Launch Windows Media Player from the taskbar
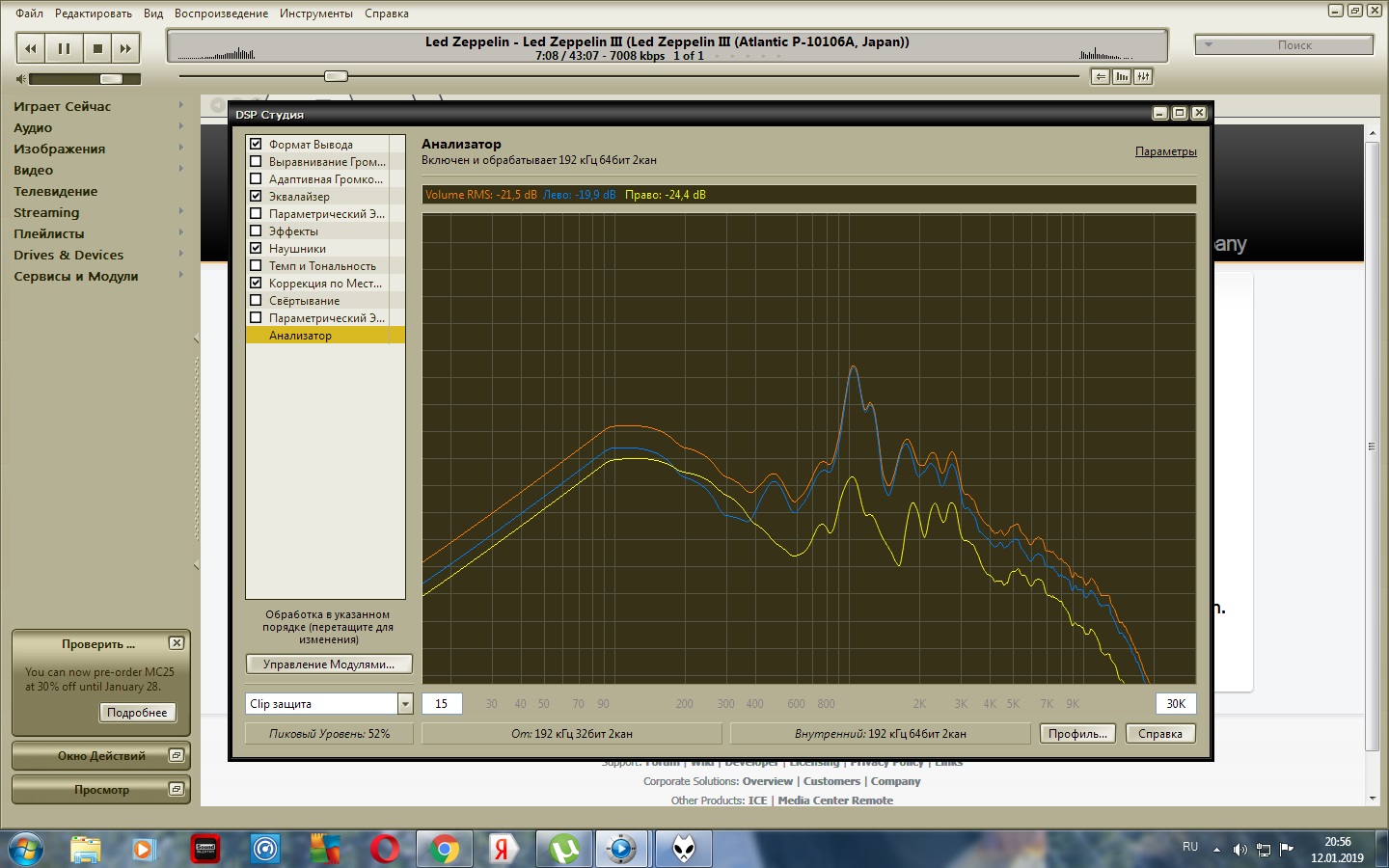Image resolution: width=1389 pixels, height=868 pixels. point(144,849)
